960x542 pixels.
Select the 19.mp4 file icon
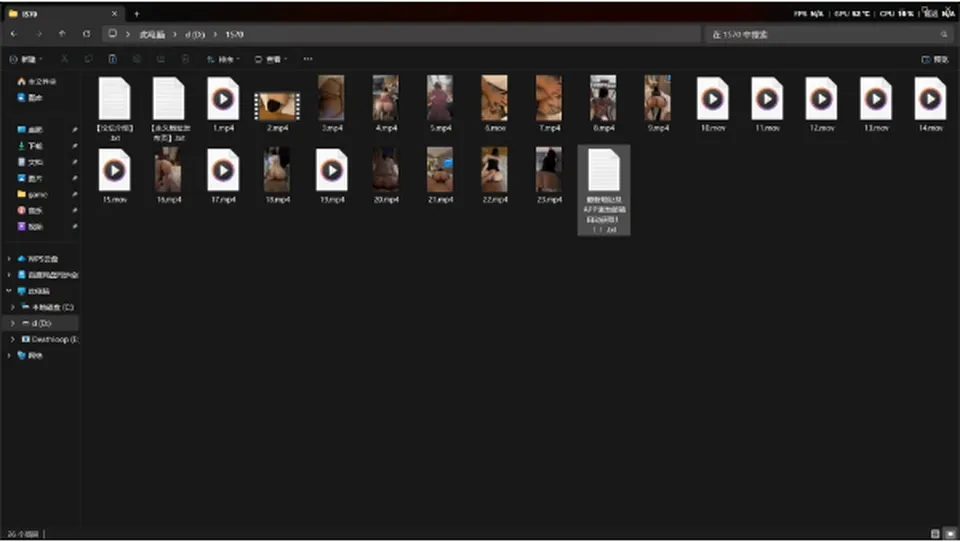point(332,170)
